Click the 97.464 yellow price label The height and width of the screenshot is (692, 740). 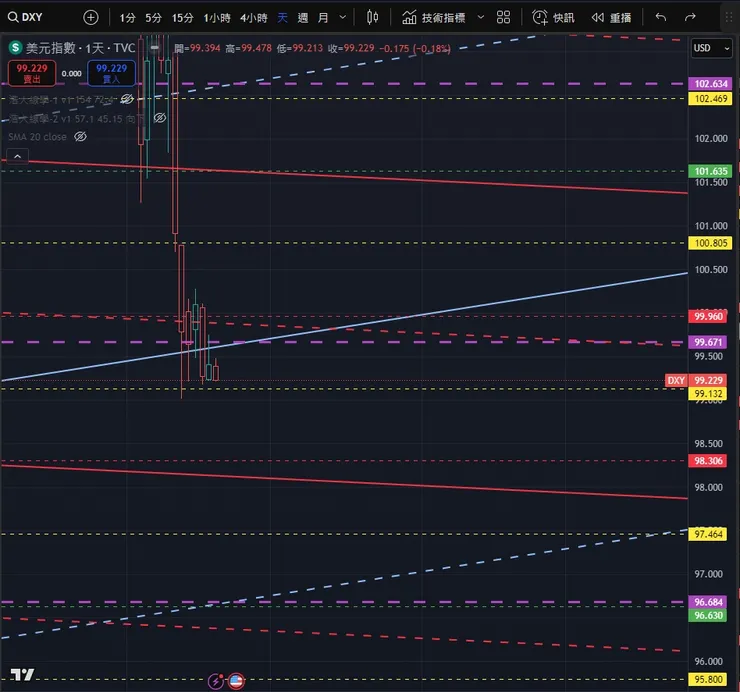tap(708, 534)
